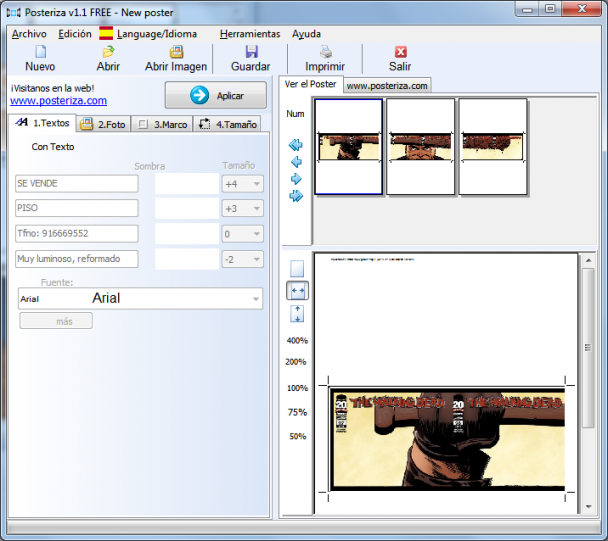
Task: Jump to first page with double-left arrow
Action: 296,145
